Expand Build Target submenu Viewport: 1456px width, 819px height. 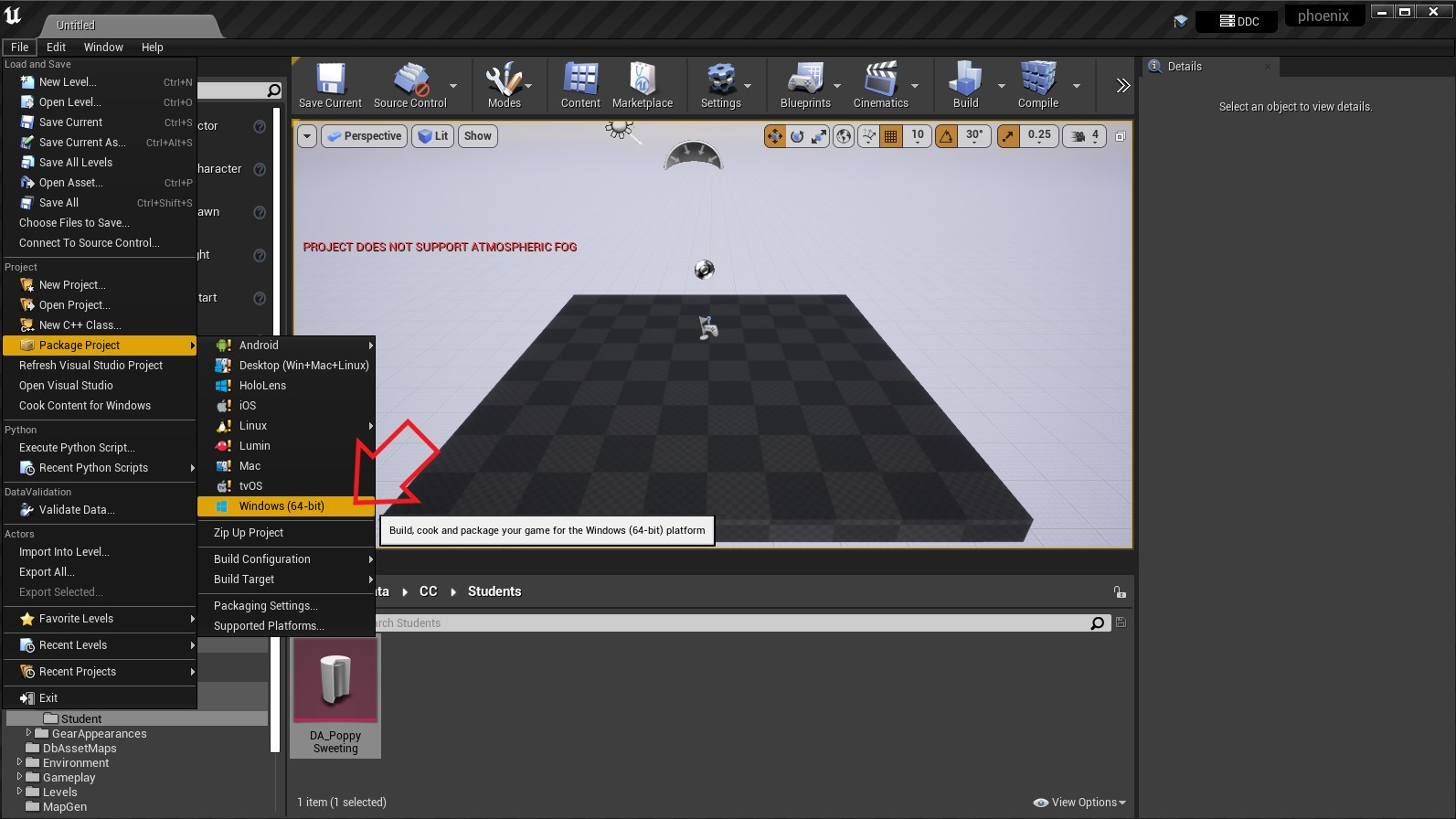(x=286, y=580)
